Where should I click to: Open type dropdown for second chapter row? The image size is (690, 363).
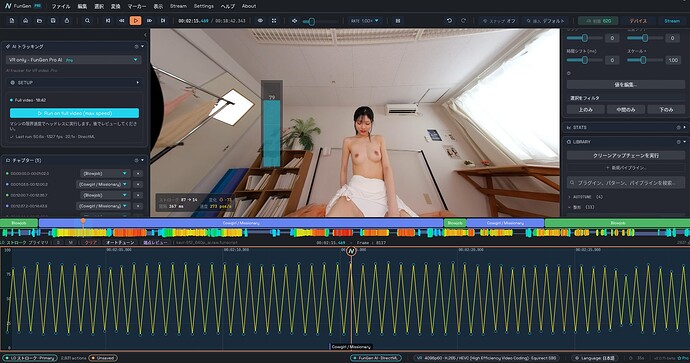(103, 184)
